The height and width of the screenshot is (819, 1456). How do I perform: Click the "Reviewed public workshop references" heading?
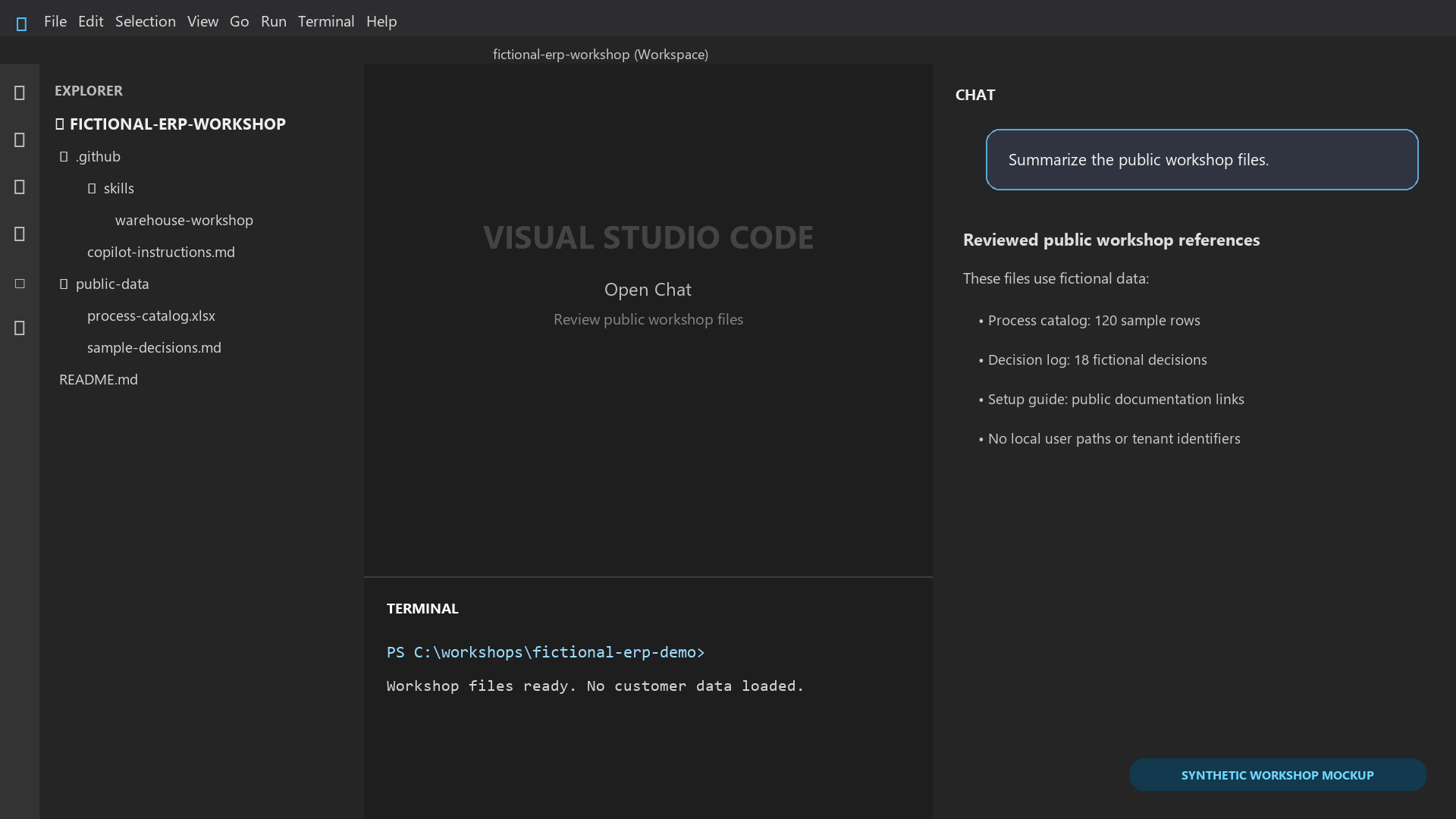click(x=1112, y=240)
